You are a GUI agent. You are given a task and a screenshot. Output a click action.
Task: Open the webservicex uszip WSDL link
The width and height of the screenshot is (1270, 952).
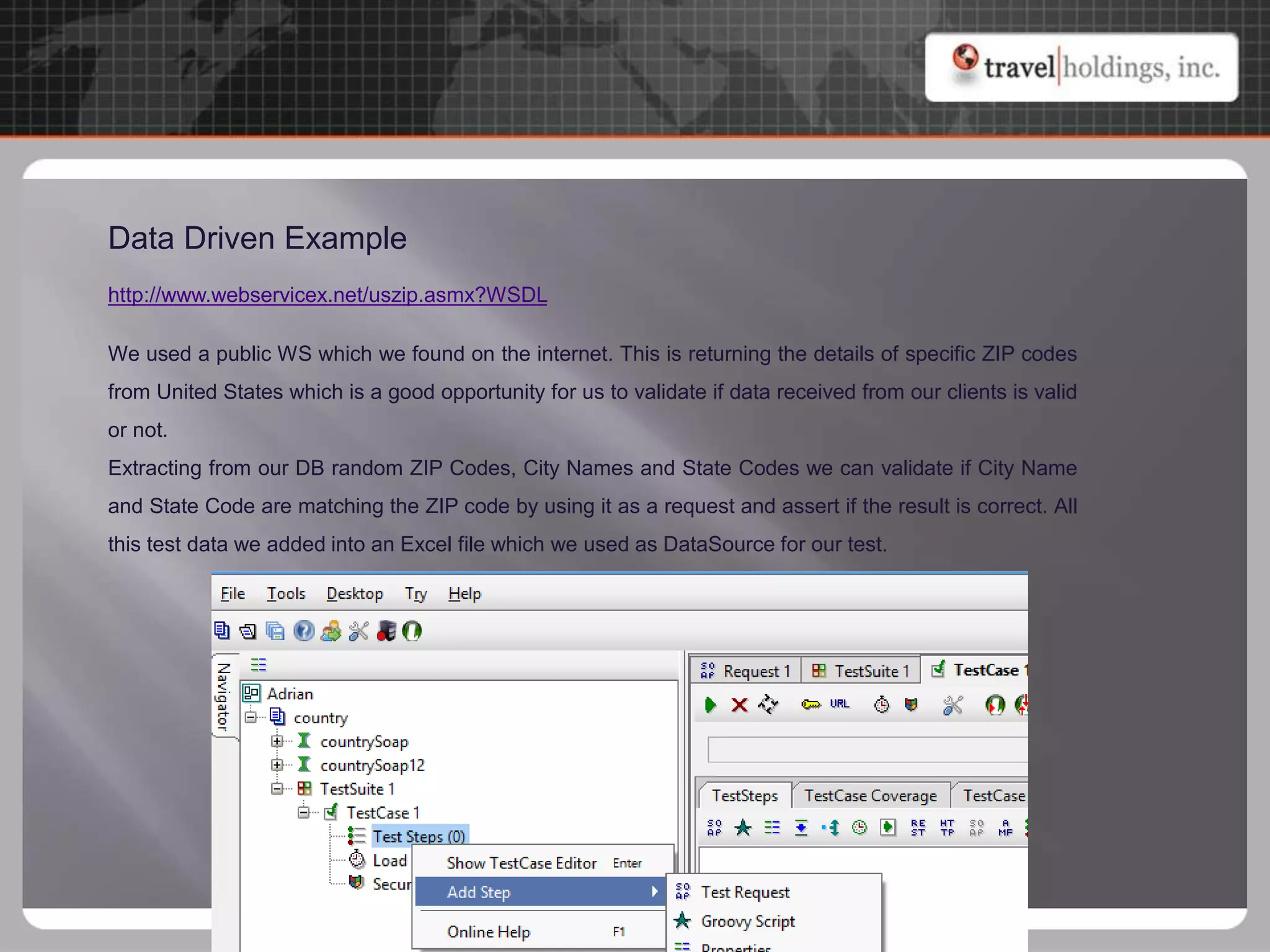coord(327,295)
